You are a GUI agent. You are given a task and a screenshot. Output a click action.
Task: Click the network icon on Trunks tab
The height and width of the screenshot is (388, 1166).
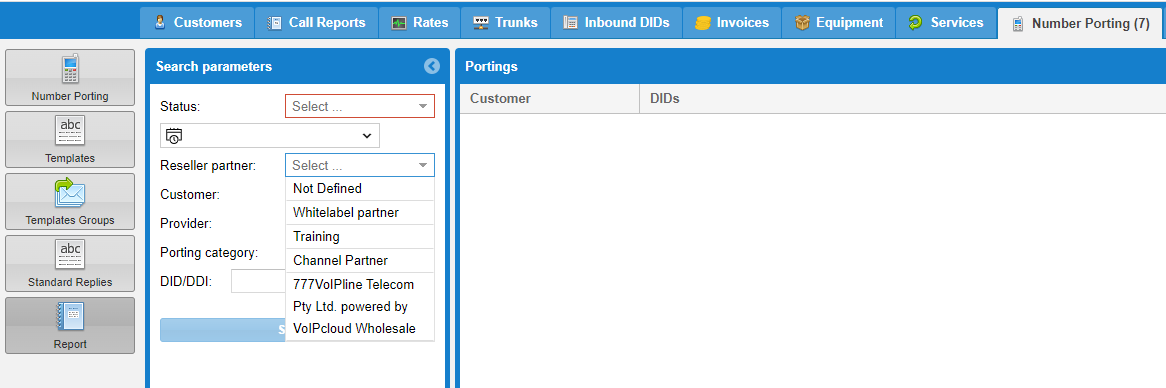coord(481,23)
